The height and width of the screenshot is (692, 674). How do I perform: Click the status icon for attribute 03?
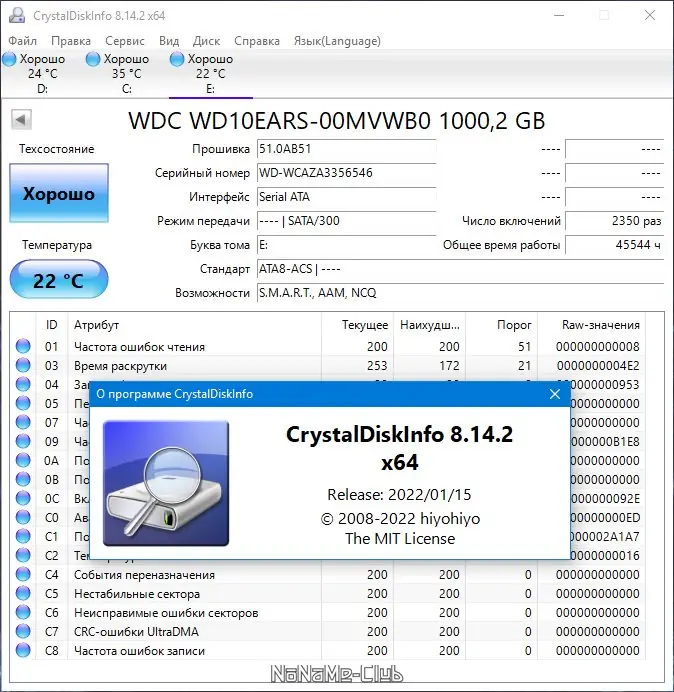click(23, 365)
